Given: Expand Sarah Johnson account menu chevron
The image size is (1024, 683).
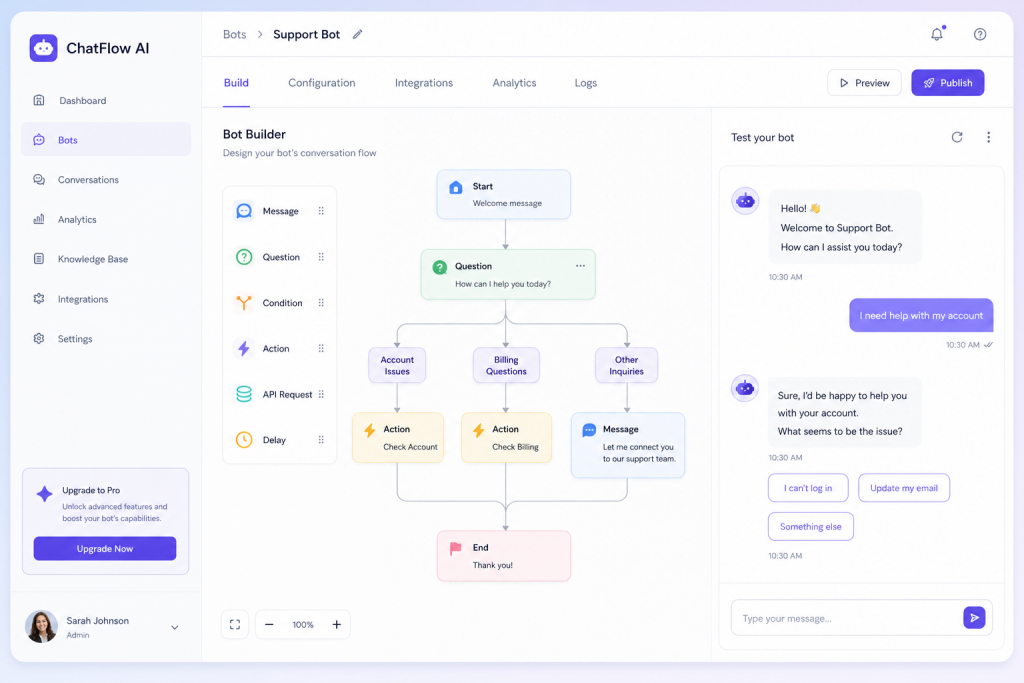Looking at the screenshot, I should pos(174,627).
